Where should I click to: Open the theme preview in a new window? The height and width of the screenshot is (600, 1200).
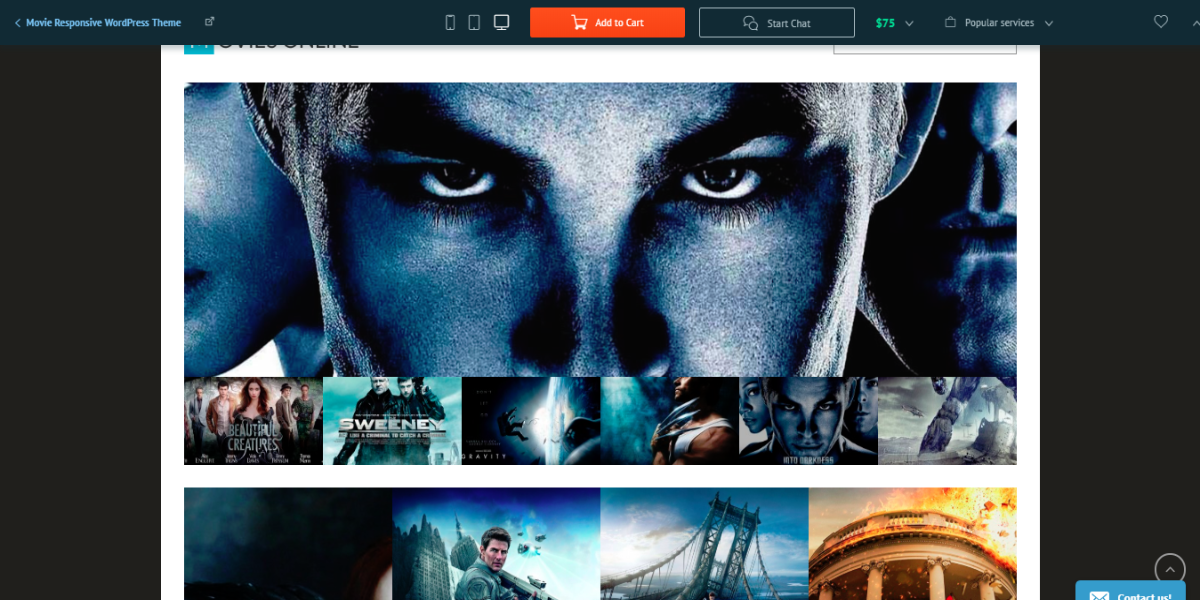pyautogui.click(x=209, y=22)
